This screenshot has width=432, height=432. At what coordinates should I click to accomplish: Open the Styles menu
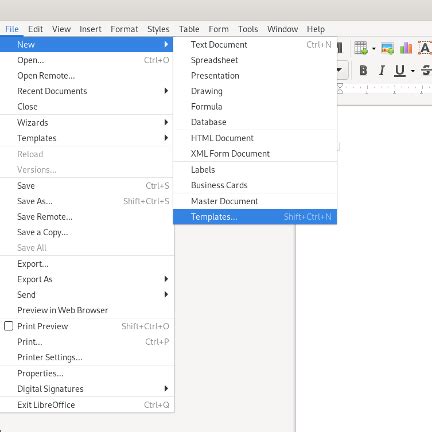158,29
